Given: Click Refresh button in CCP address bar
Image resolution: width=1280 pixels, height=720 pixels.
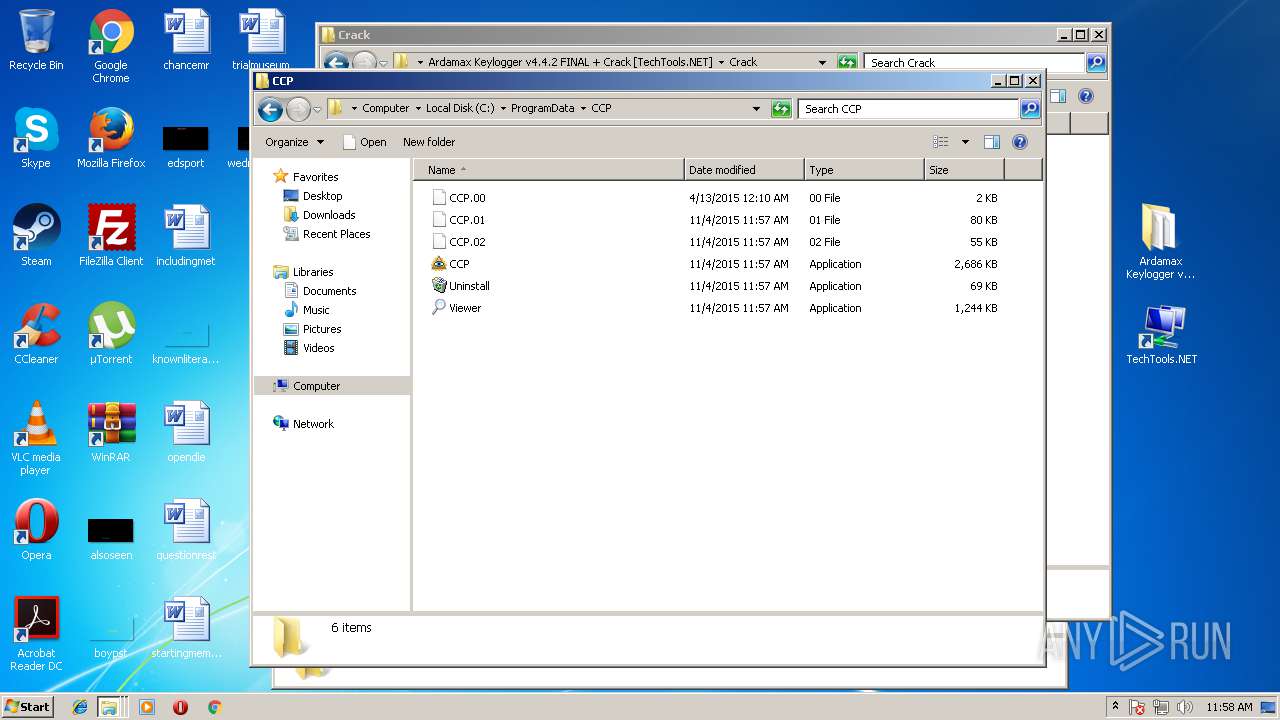Looking at the screenshot, I should [x=781, y=109].
